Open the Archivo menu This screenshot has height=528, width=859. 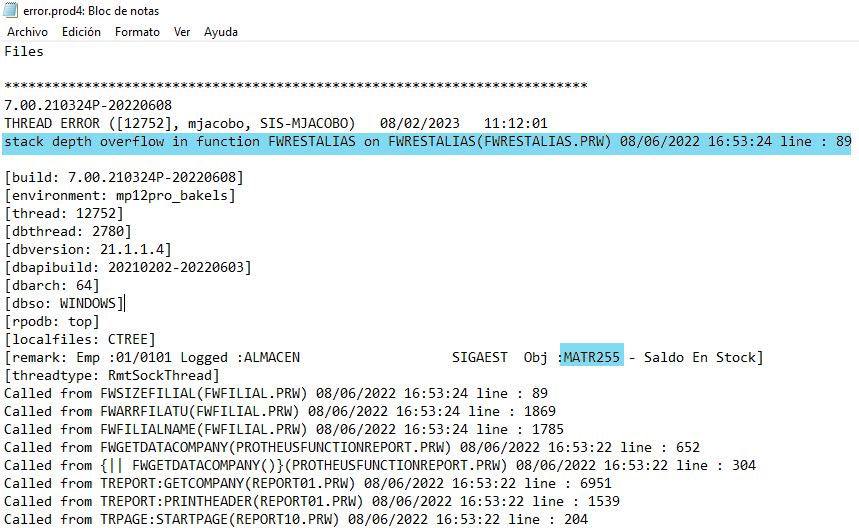coord(27,32)
